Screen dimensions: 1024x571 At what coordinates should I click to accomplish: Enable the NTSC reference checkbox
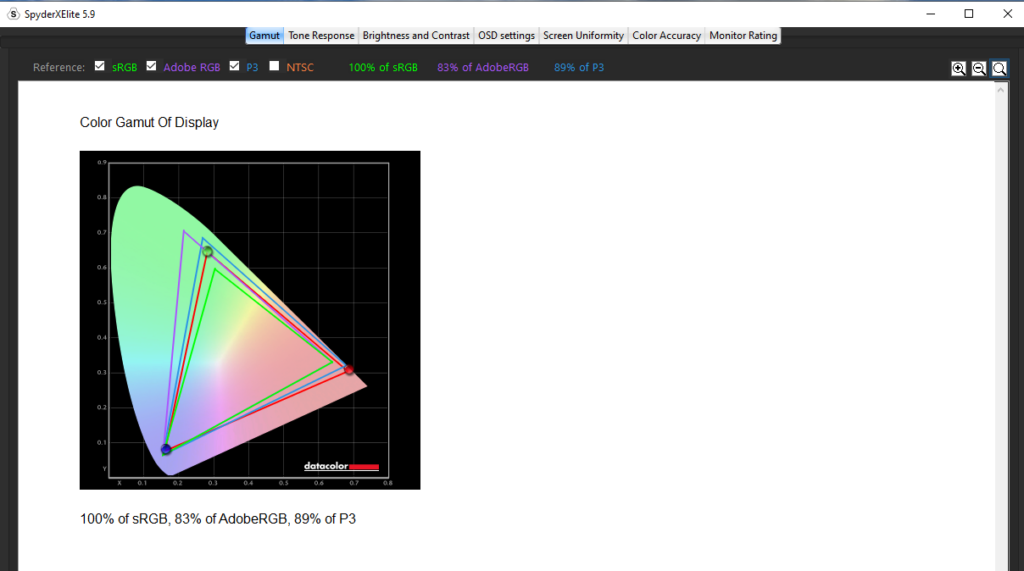coord(274,67)
